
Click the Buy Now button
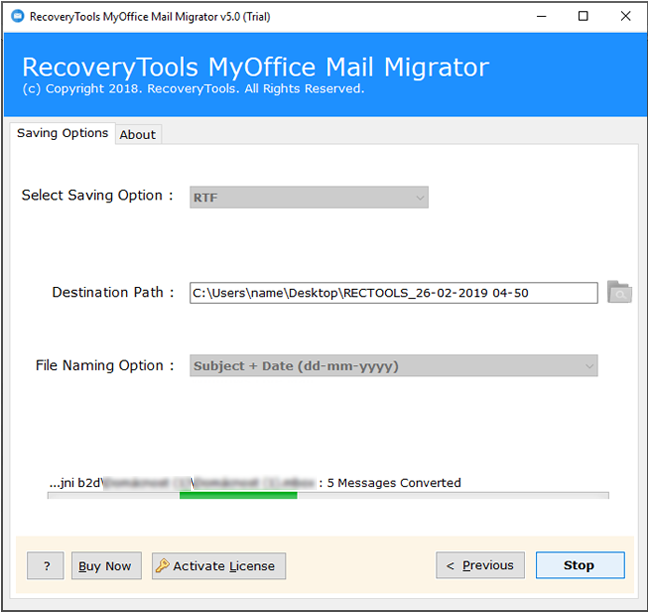point(106,566)
